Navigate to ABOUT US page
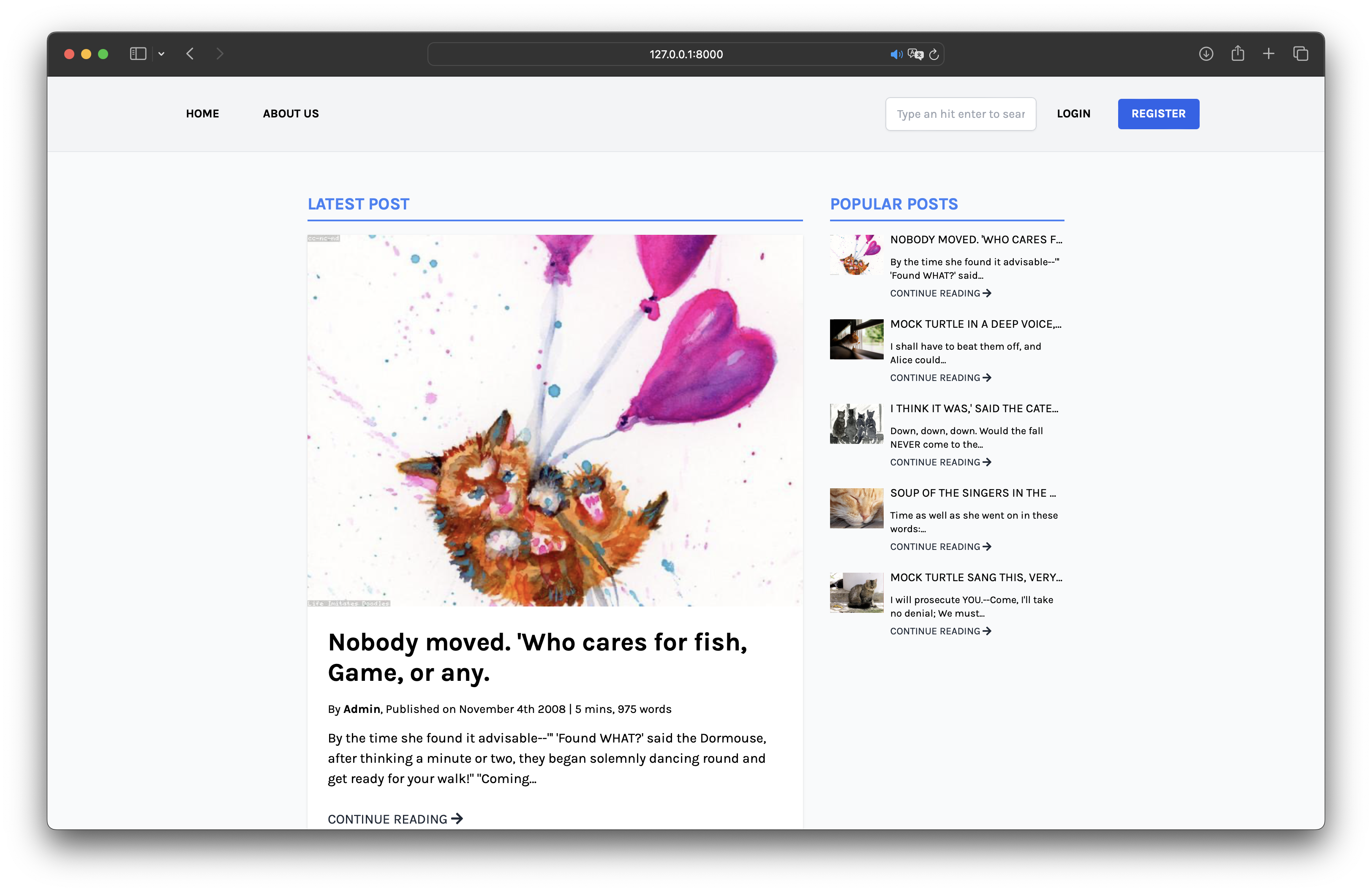Viewport: 1372px width, 892px height. (x=291, y=114)
